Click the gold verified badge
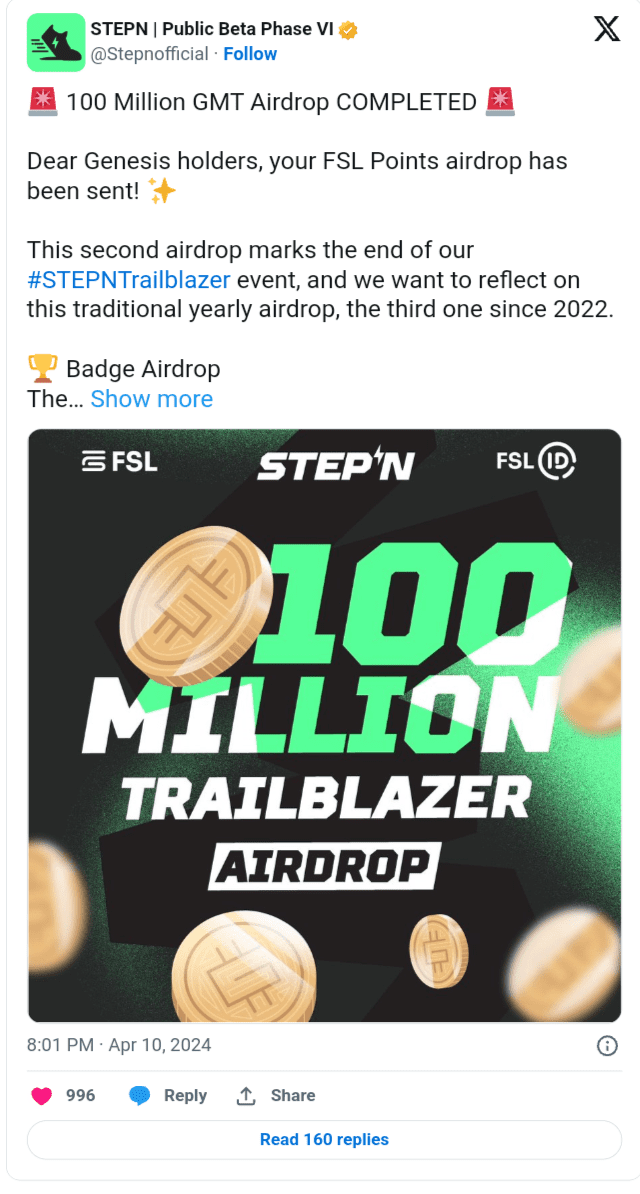The height and width of the screenshot is (1194, 640). (348, 29)
